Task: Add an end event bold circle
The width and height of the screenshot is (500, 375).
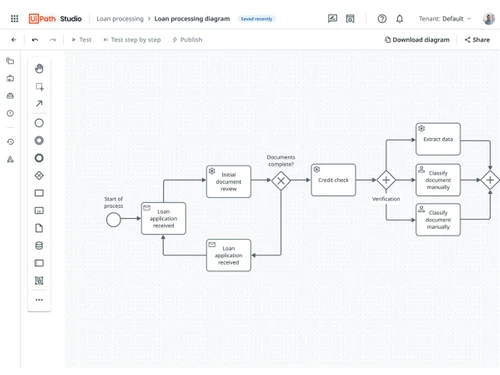Action: point(39,158)
